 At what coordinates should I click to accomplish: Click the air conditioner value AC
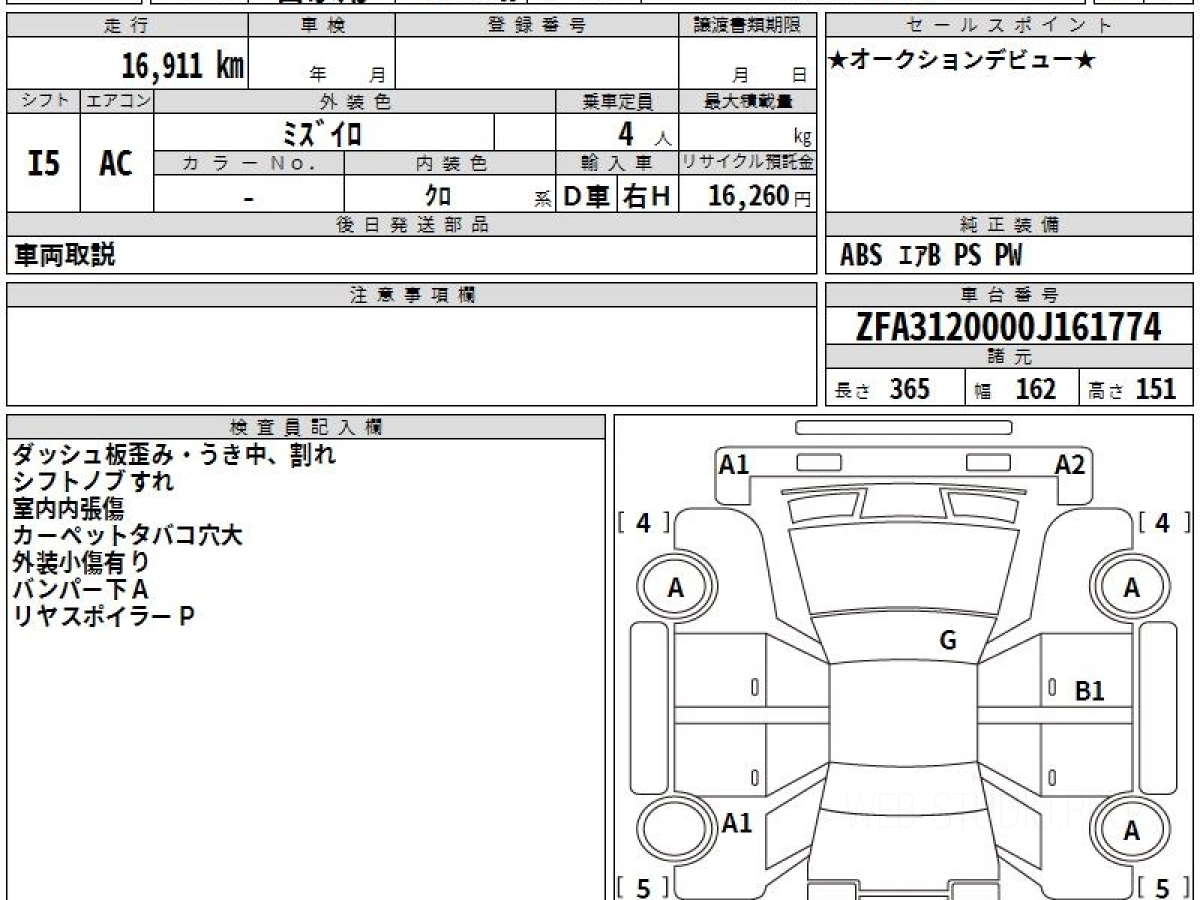pos(117,162)
